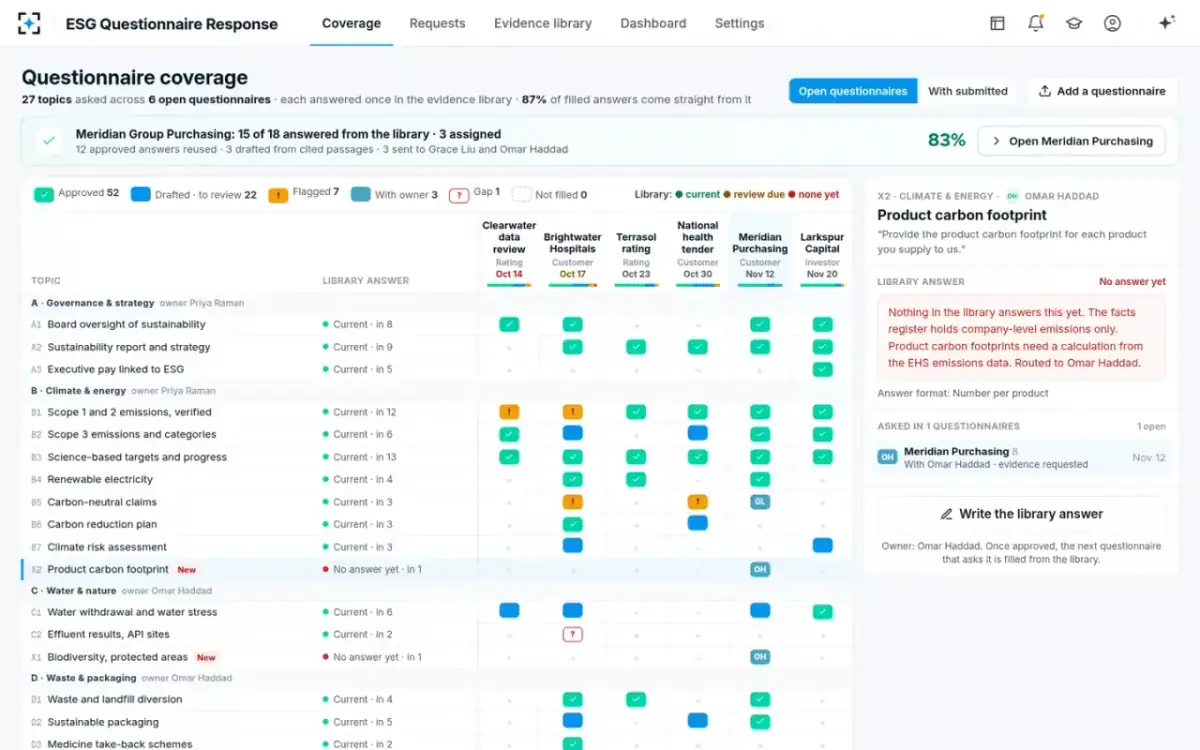
Task: Open the graduation cap help icon
Action: pos(1074,23)
